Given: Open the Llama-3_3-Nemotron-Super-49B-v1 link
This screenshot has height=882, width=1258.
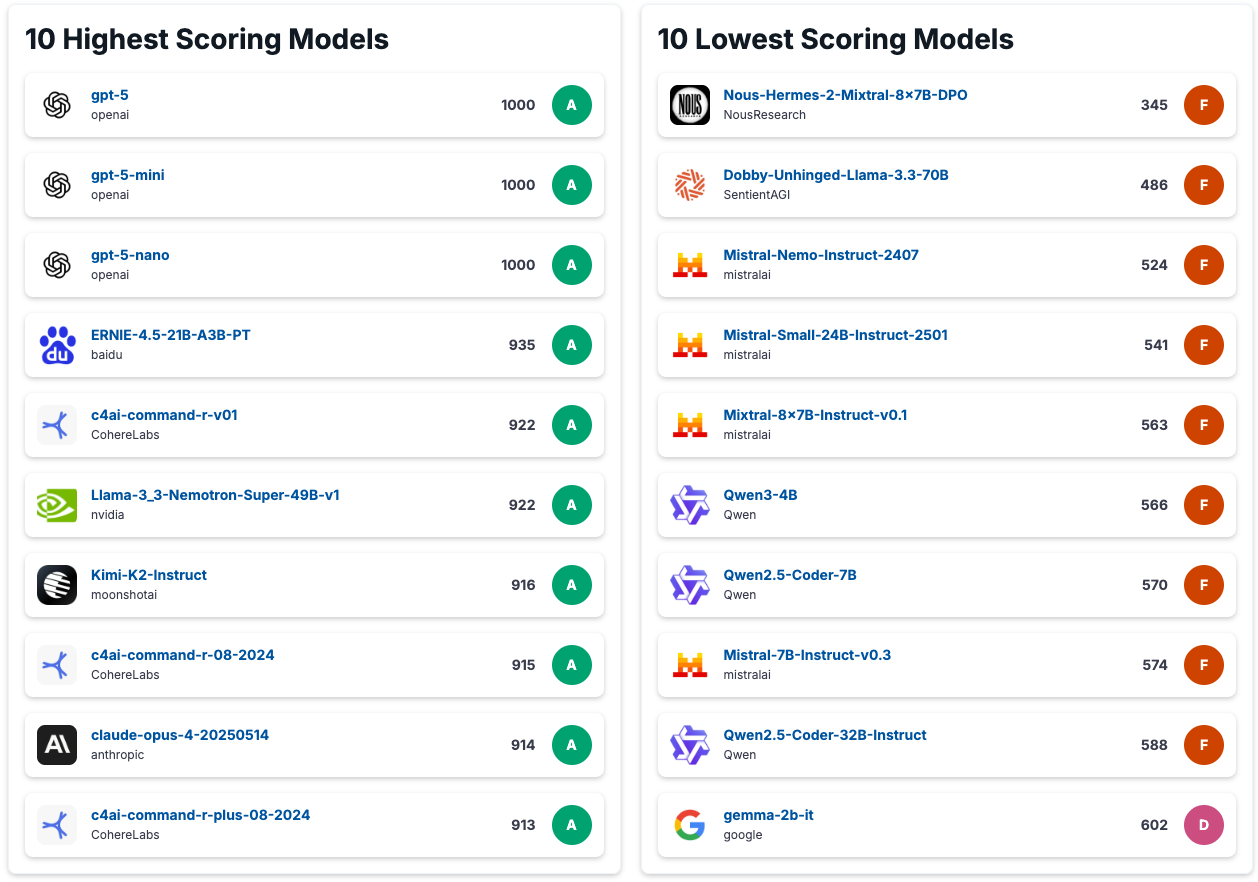Looking at the screenshot, I should pyautogui.click(x=215, y=495).
